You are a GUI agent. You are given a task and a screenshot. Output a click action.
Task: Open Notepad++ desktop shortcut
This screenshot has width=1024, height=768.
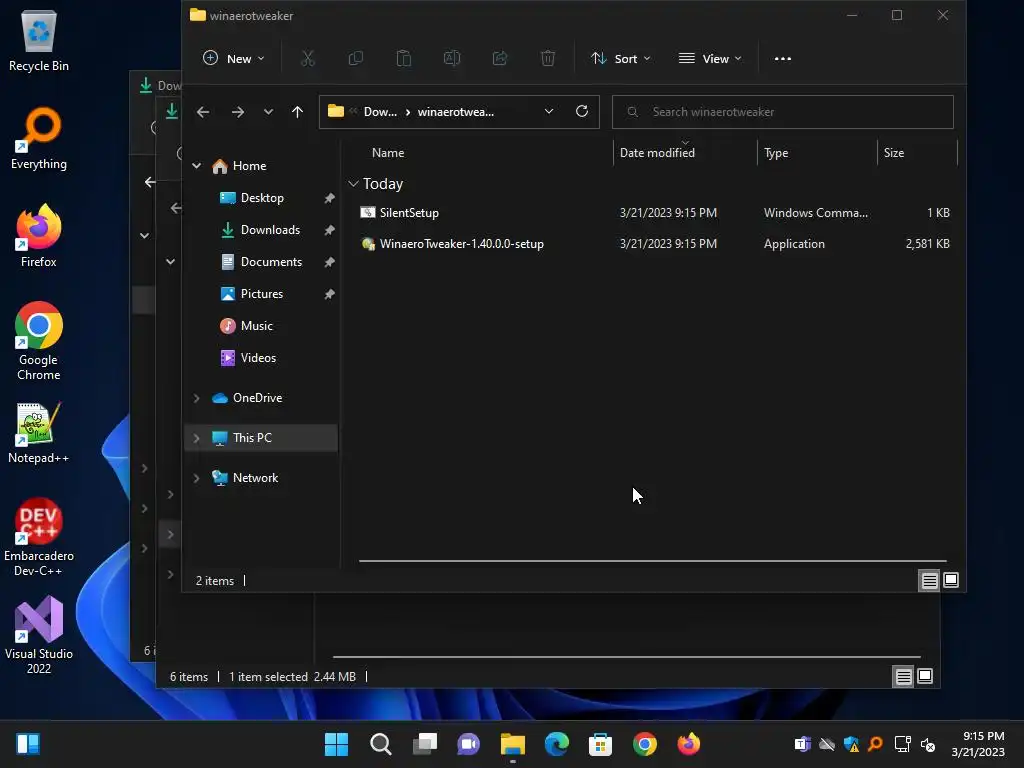coord(39,432)
